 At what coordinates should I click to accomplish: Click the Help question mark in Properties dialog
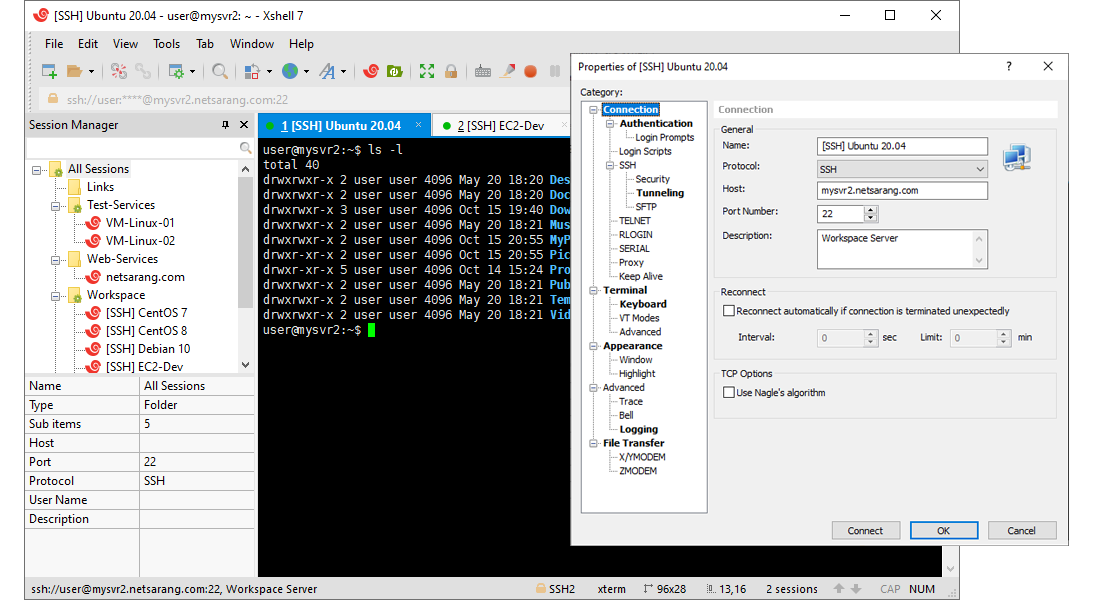tap(1009, 66)
